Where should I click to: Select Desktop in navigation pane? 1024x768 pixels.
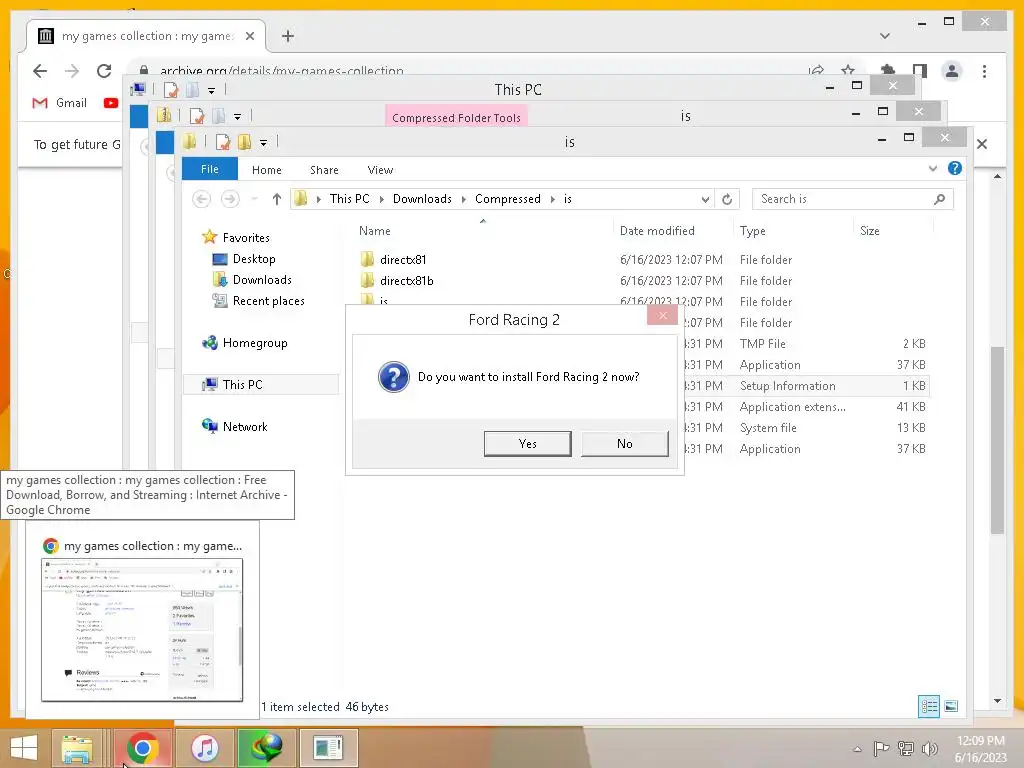[x=254, y=259]
